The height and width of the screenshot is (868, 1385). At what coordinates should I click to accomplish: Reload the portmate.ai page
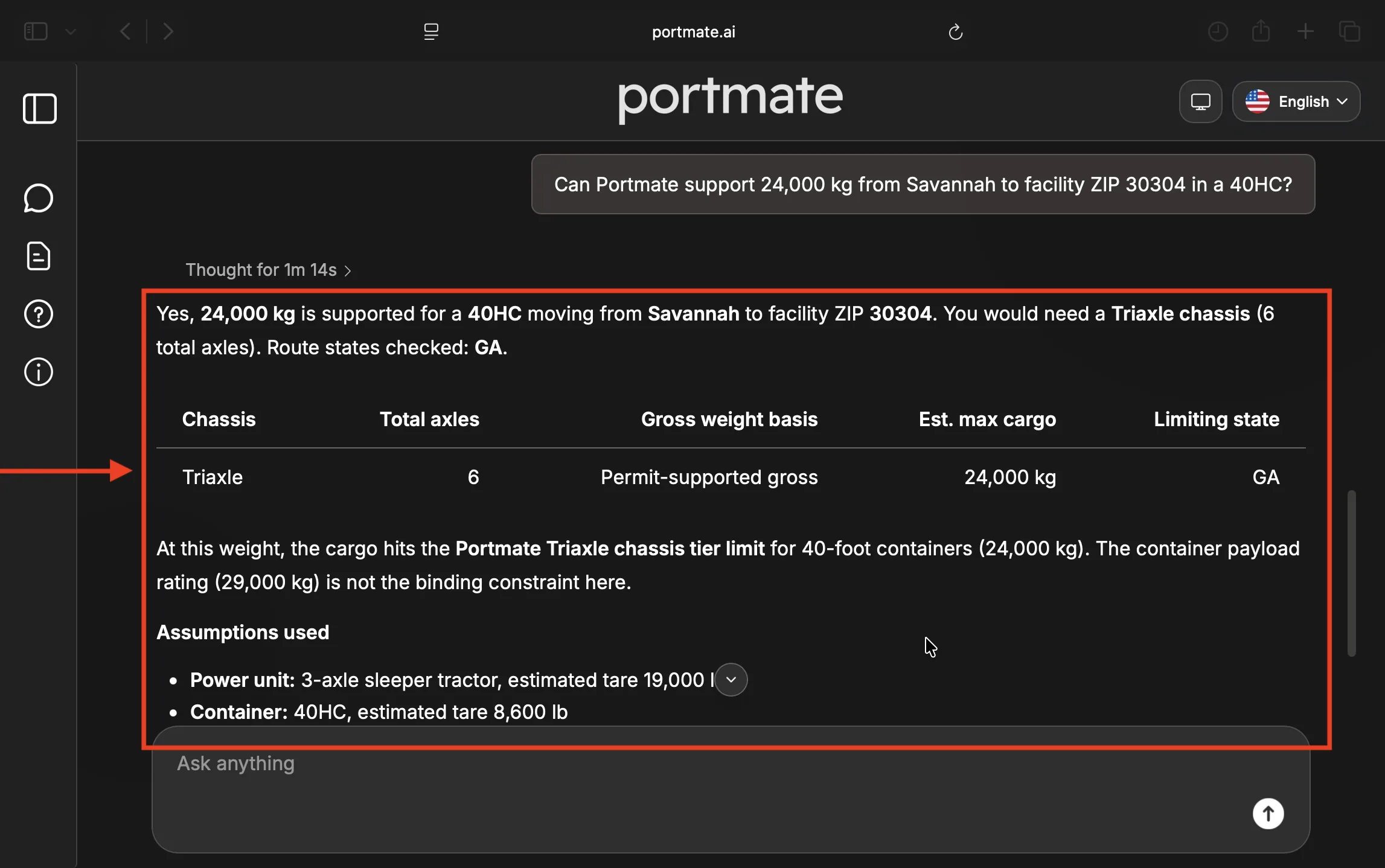[x=955, y=32]
